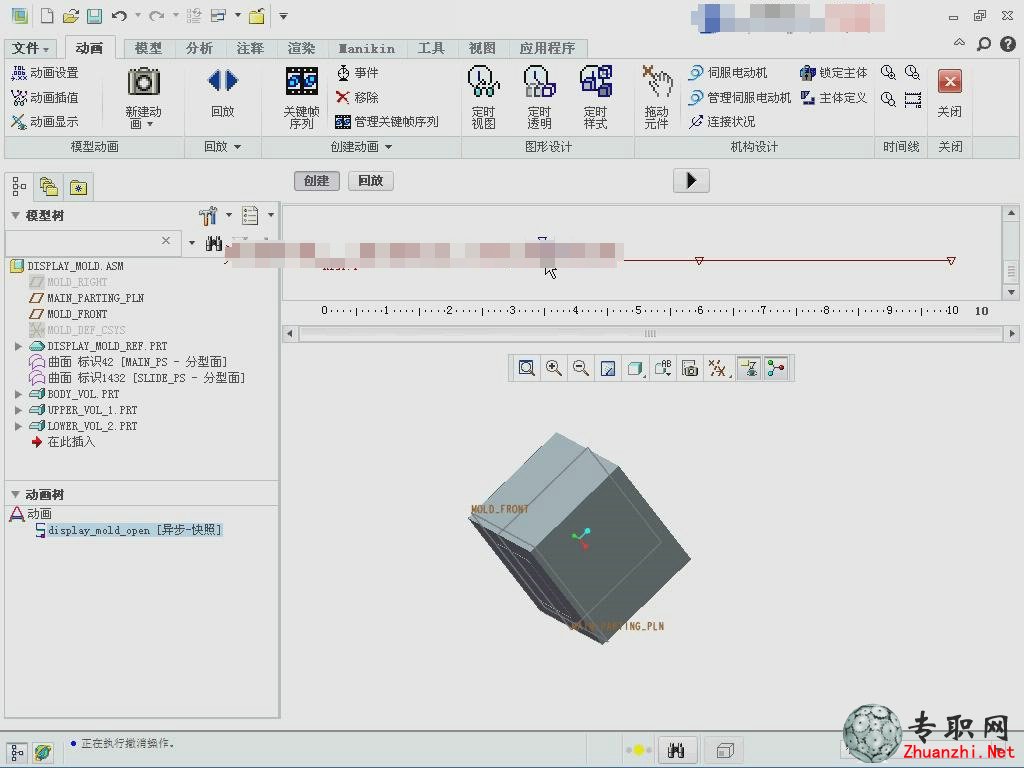Open the 回放 group dropdown

coord(223,147)
